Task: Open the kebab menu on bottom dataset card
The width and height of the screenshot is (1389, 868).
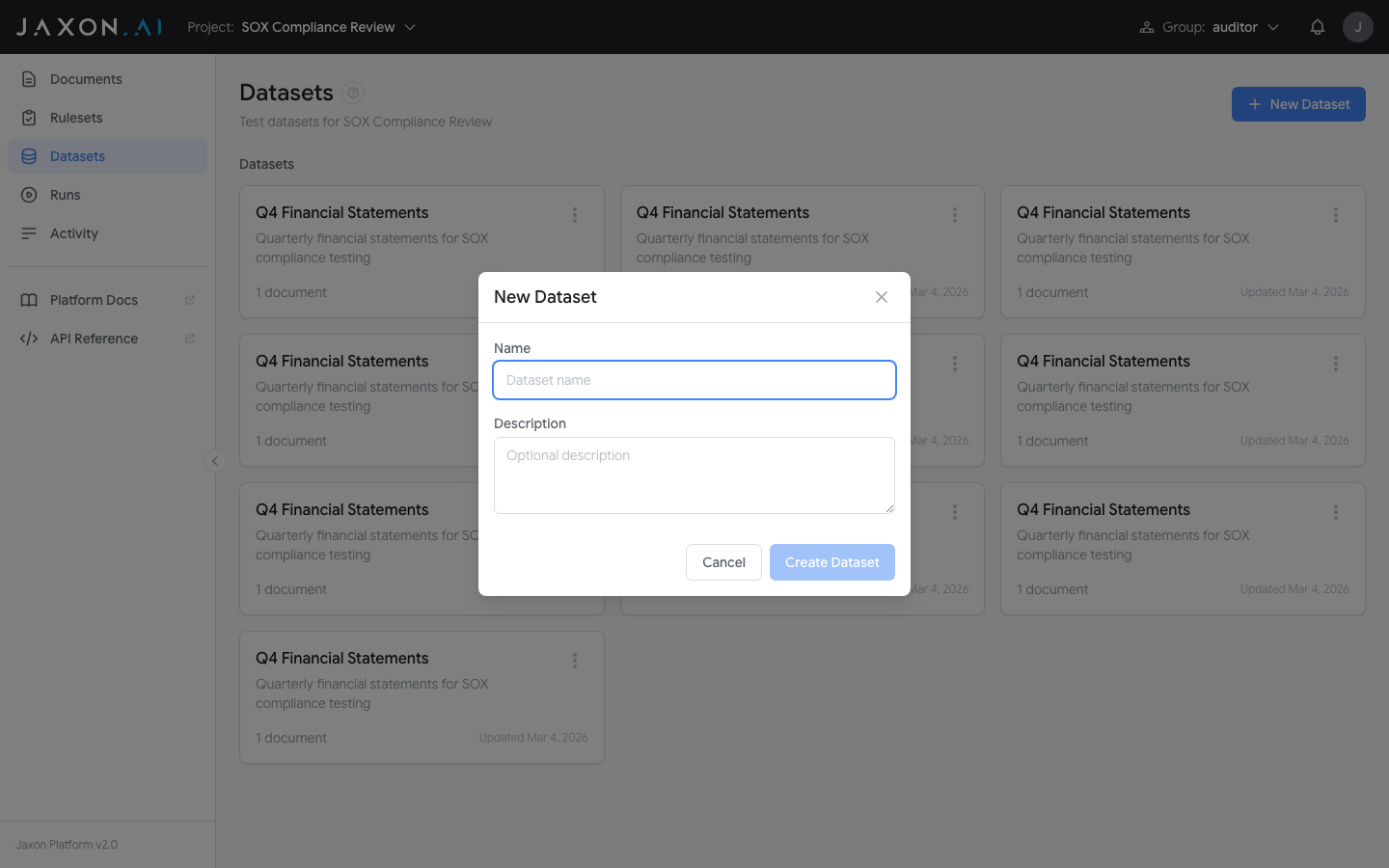Action: pyautogui.click(x=575, y=661)
